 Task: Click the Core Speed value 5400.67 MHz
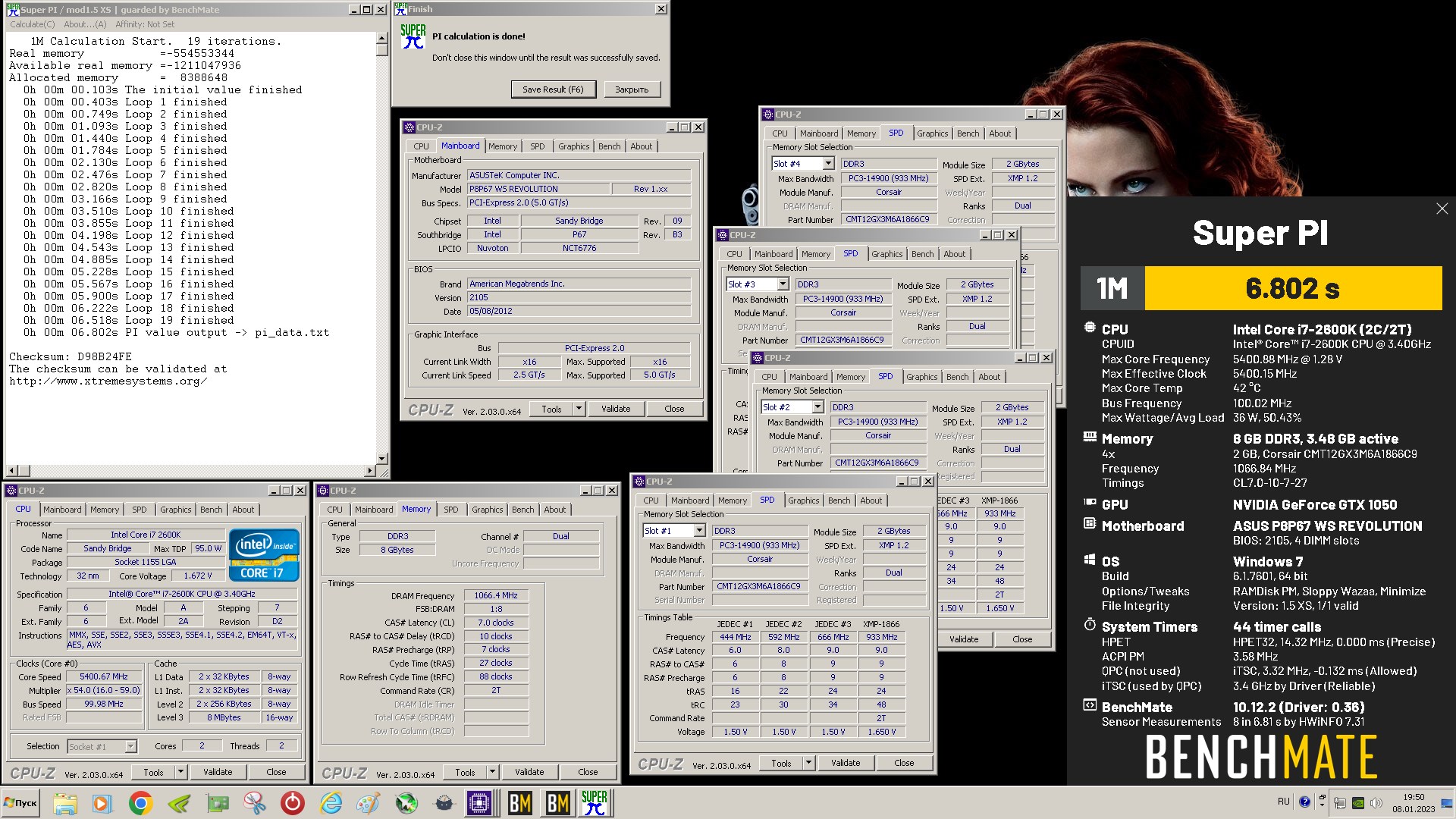[104, 676]
